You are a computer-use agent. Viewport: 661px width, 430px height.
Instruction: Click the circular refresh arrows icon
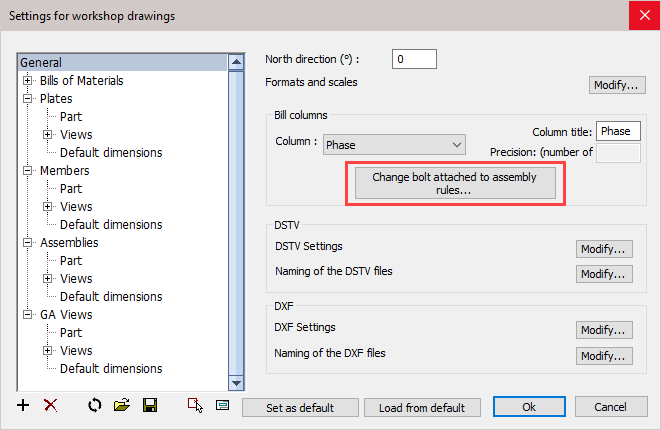tap(96, 406)
